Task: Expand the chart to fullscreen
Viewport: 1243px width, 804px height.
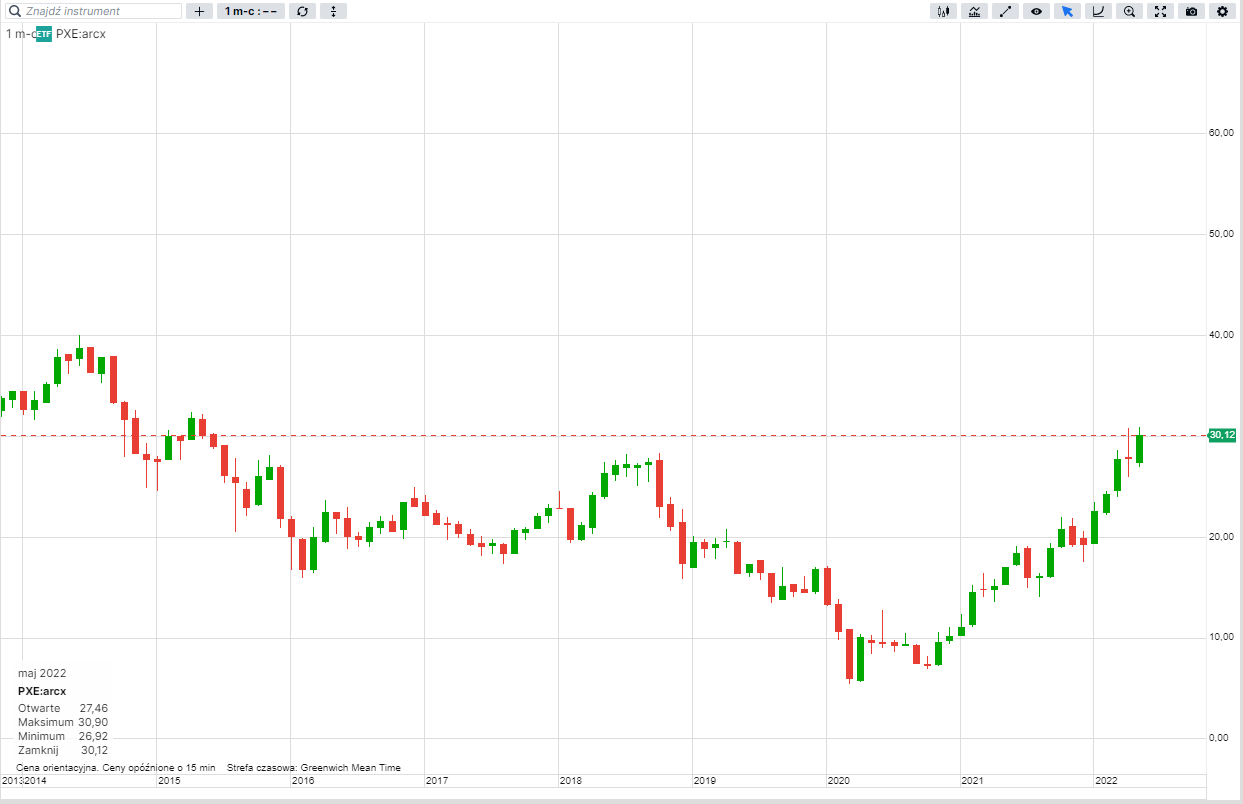Action: (x=1160, y=11)
